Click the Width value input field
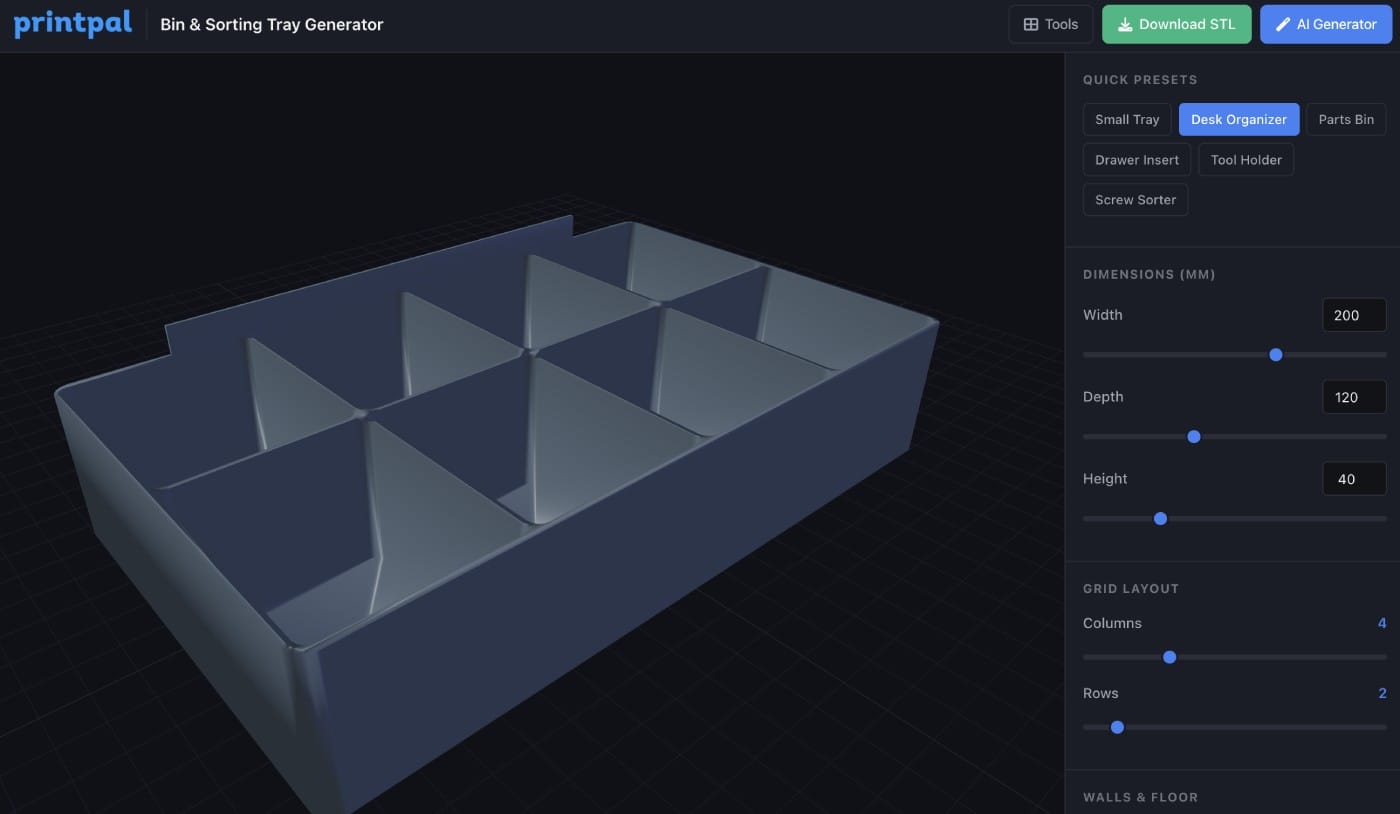This screenshot has width=1400, height=814. pos(1353,315)
